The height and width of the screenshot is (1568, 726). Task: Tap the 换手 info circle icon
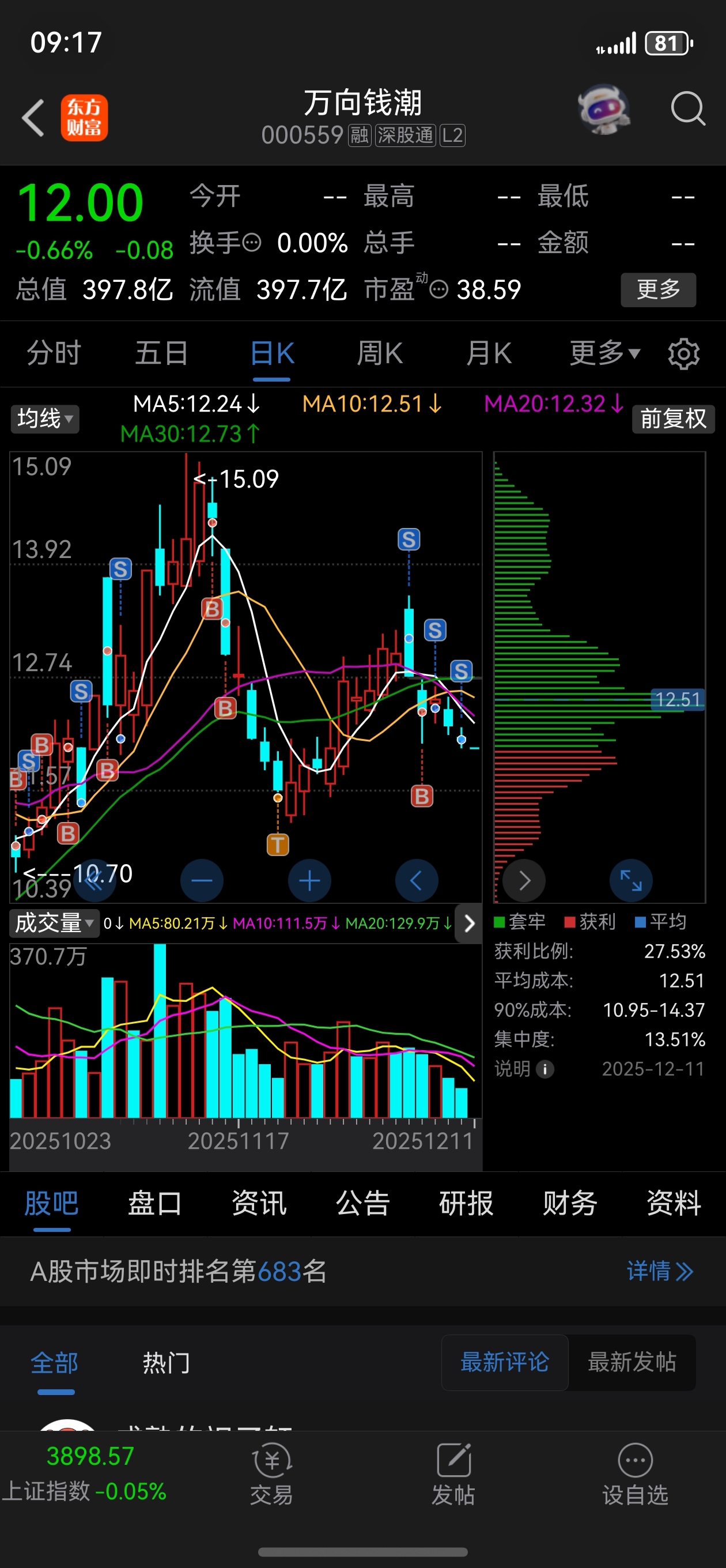click(252, 243)
